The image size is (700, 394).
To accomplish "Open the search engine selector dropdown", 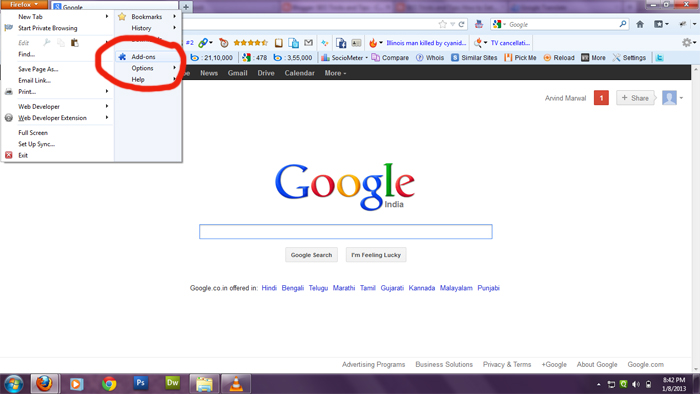I will point(499,24).
